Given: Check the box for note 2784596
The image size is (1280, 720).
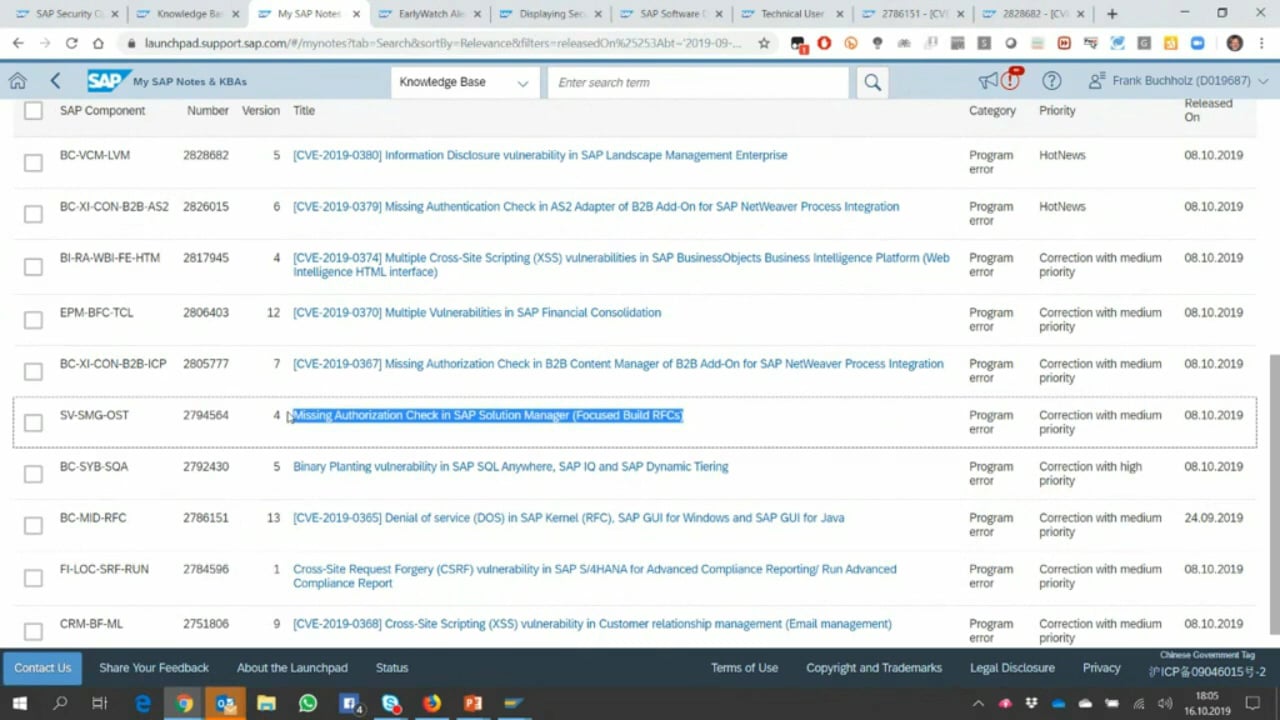Looking at the screenshot, I should (33, 577).
